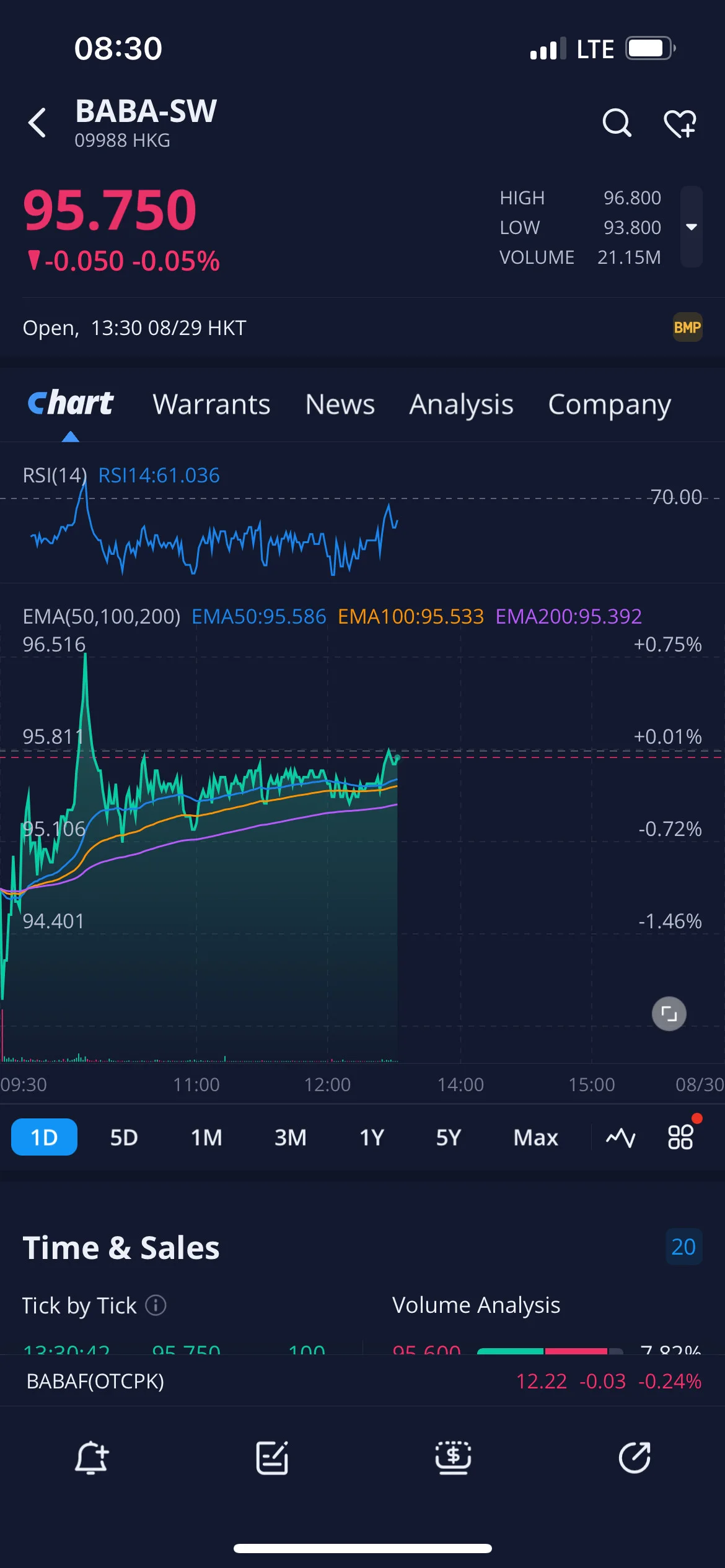Image resolution: width=725 pixels, height=1568 pixels.
Task: Open the BABAF(OTCPK) related quote row
Action: [x=362, y=1381]
